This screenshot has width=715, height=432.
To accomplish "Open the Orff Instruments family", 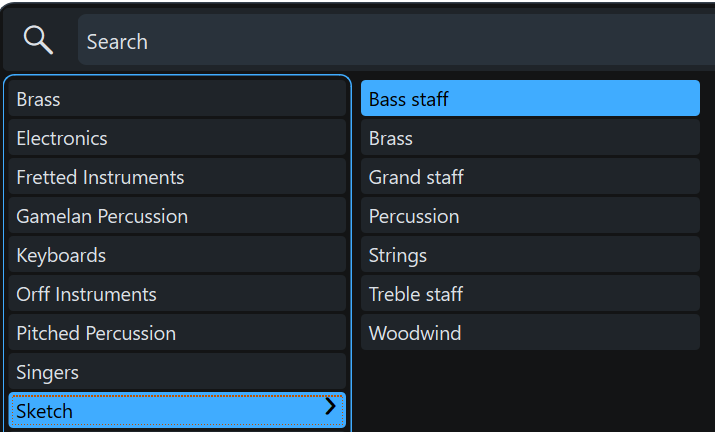I will [177, 294].
